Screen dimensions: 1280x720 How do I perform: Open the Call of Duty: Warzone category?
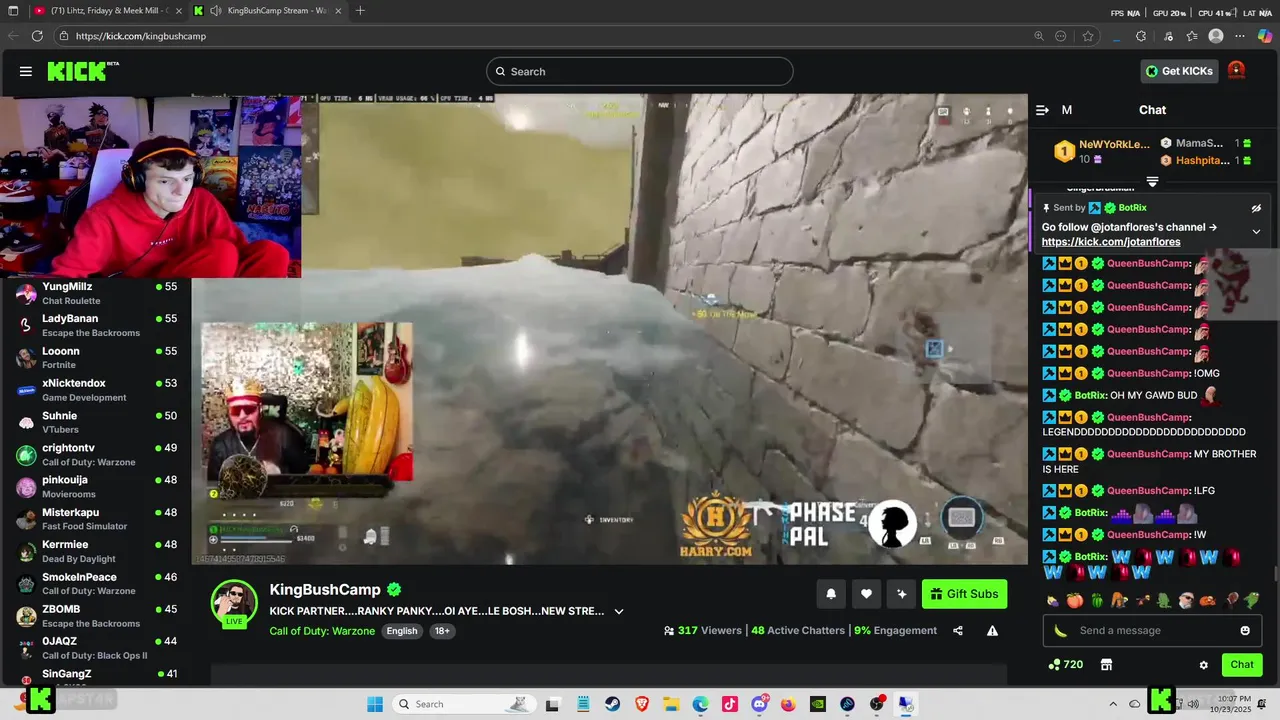tap(322, 631)
